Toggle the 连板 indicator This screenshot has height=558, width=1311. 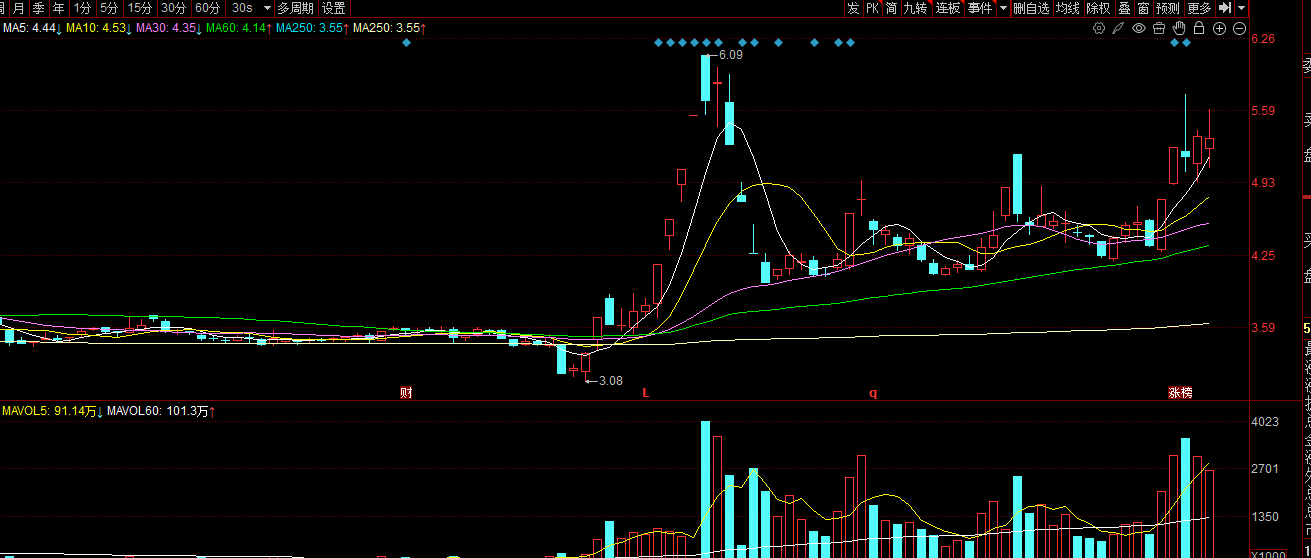(x=948, y=8)
